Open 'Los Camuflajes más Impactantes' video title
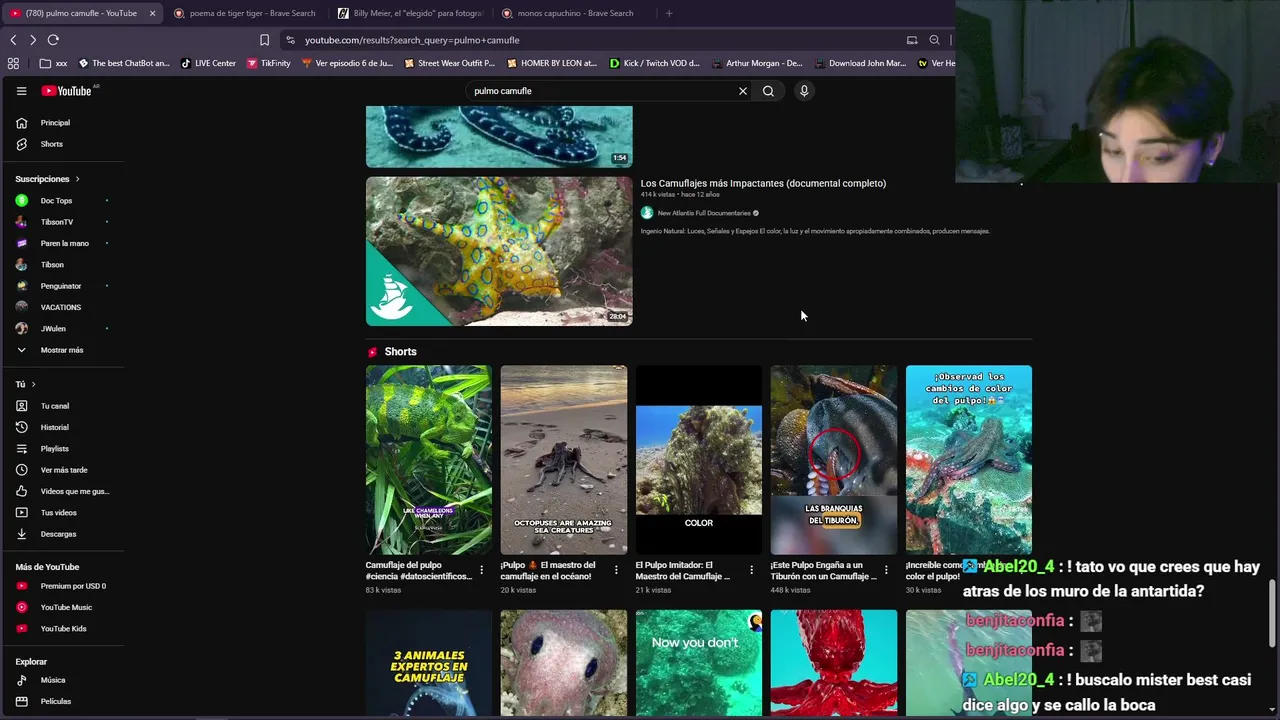 tap(763, 183)
